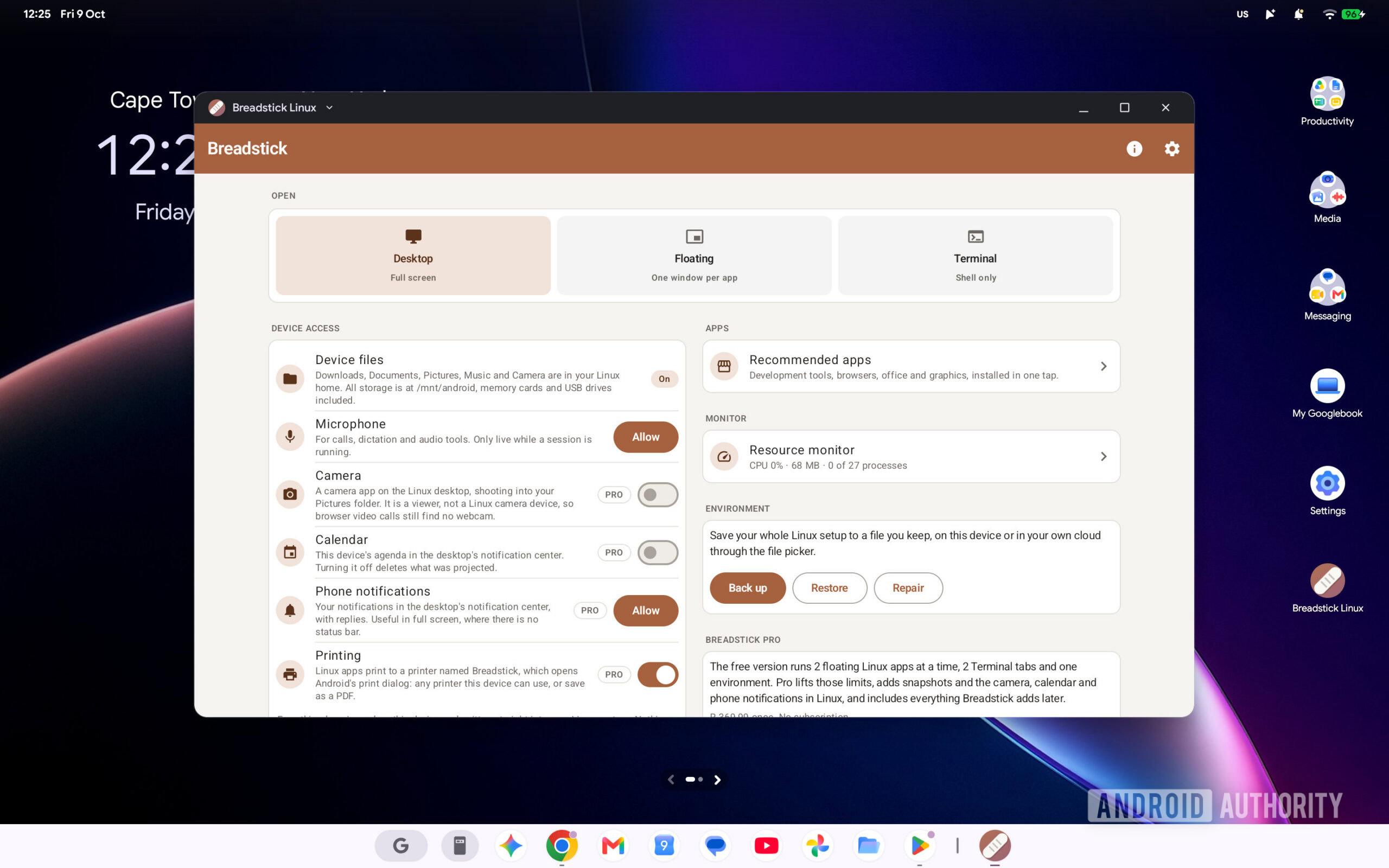This screenshot has height=868, width=1389.
Task: Select Terminal shell only mode
Action: click(975, 256)
